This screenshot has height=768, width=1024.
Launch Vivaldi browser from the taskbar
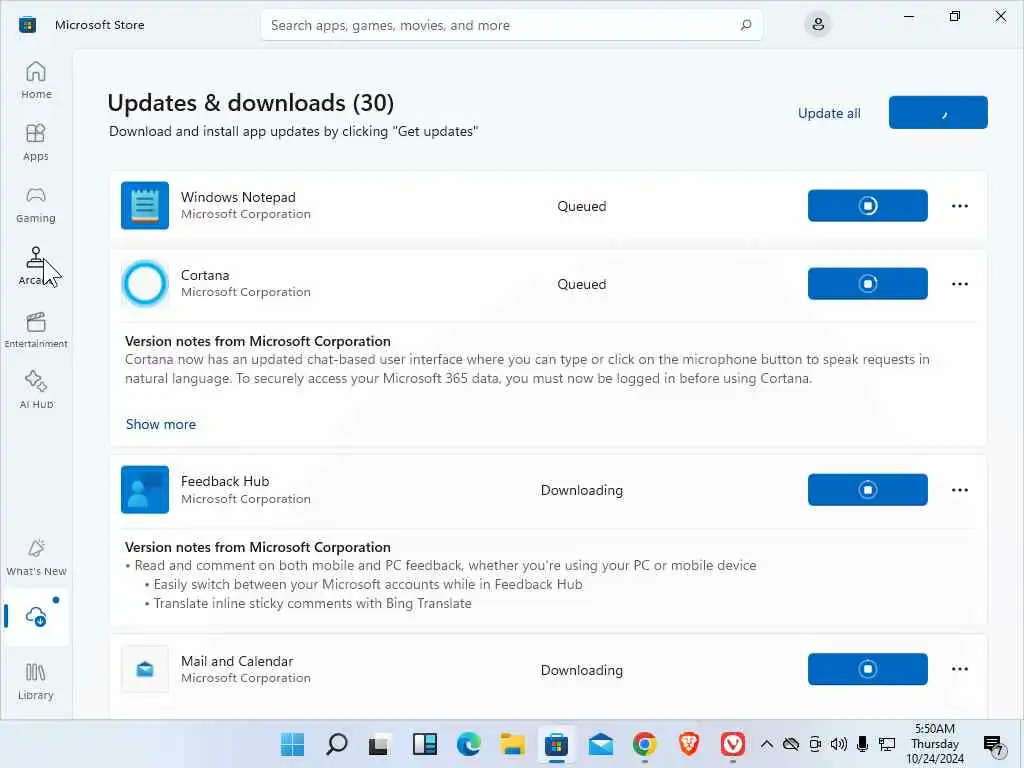click(x=733, y=744)
